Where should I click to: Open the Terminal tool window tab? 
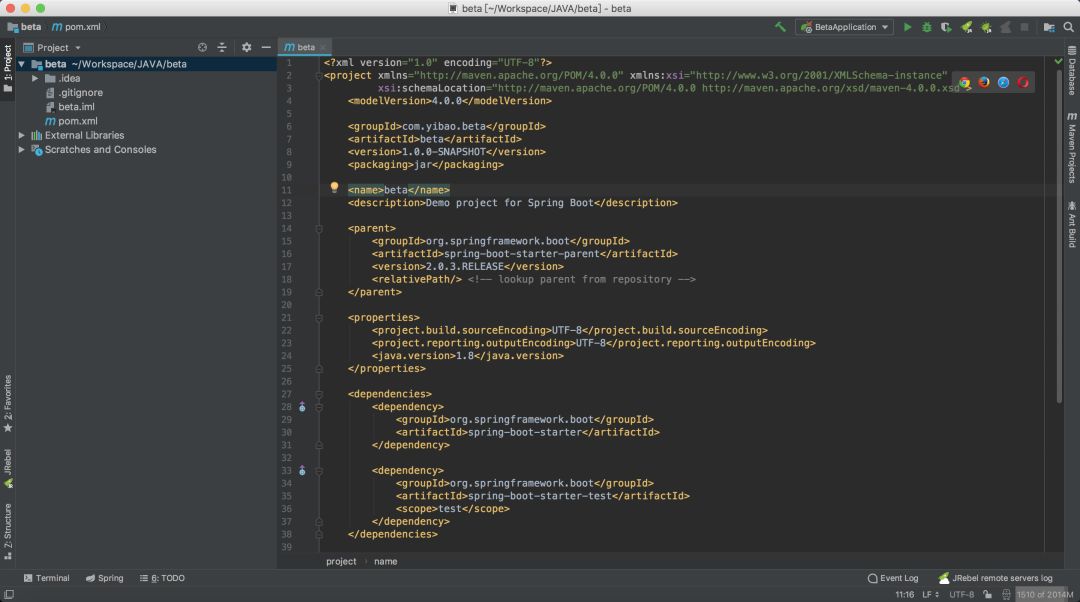tap(47, 578)
